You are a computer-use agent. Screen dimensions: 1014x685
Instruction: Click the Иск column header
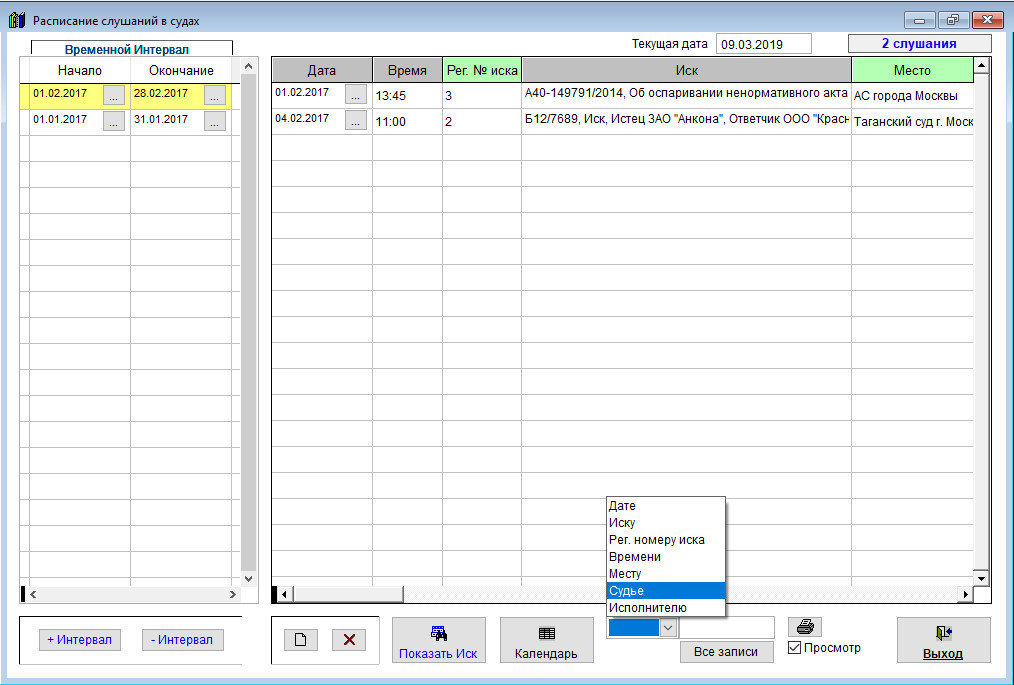point(687,70)
